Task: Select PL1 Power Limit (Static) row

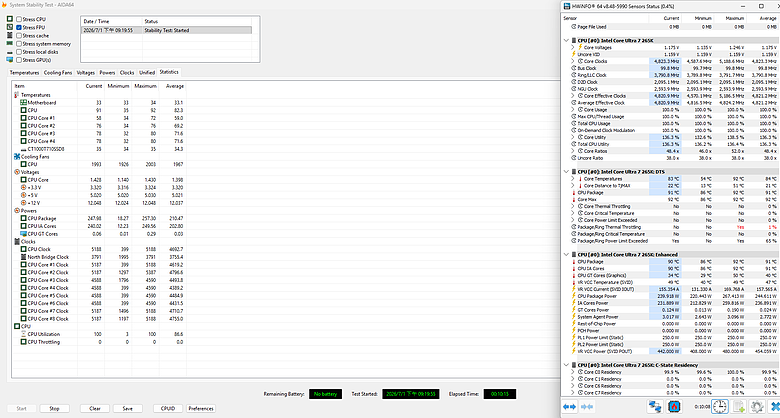Action: (670, 337)
